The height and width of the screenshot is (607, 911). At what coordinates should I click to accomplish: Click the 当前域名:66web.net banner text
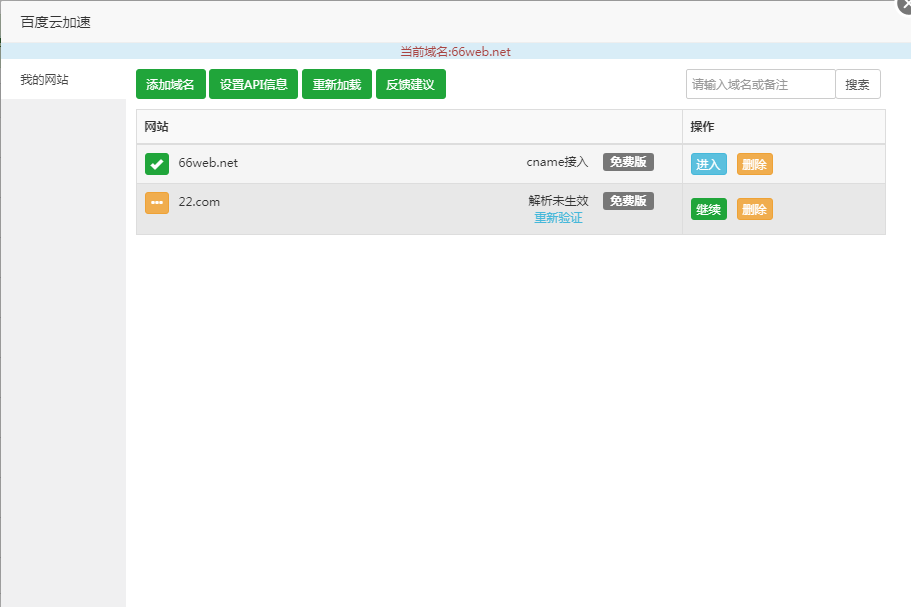(x=456, y=52)
